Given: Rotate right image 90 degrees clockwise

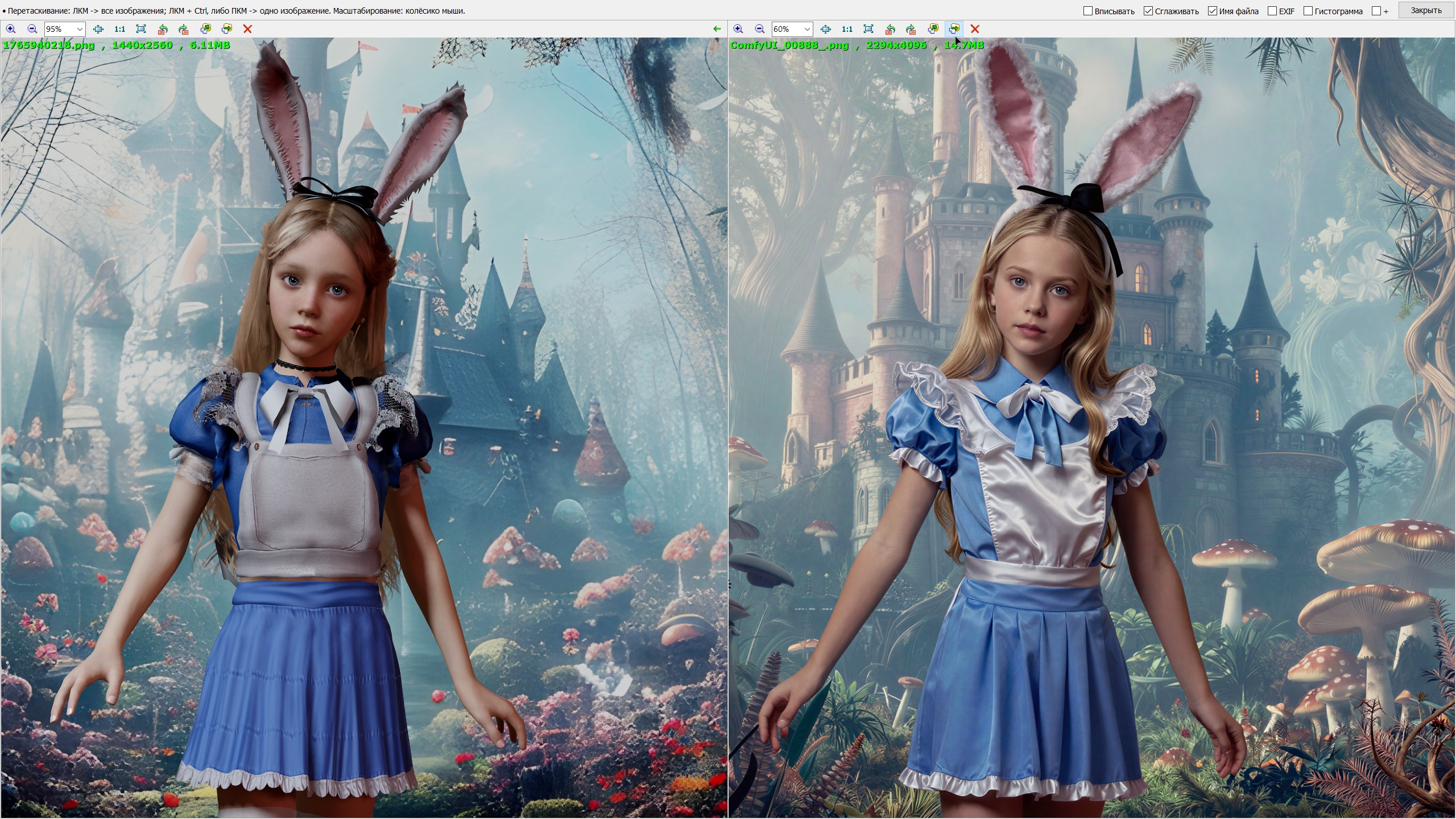Looking at the screenshot, I should pos(911,29).
